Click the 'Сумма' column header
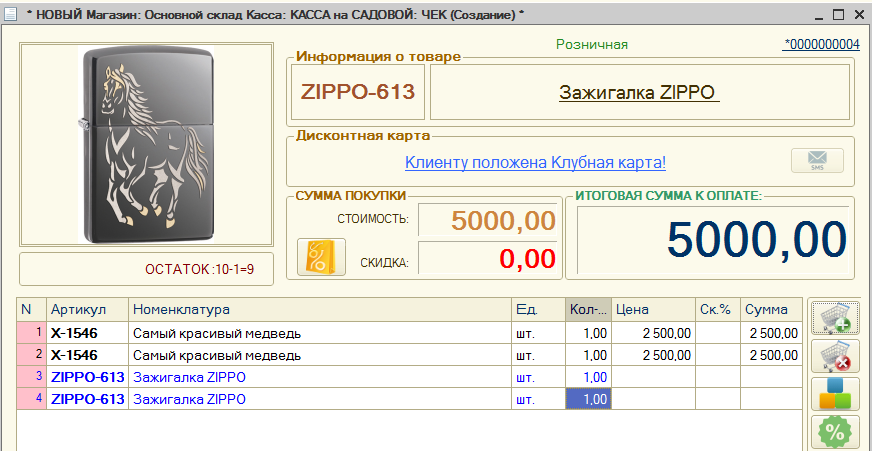 point(771,310)
